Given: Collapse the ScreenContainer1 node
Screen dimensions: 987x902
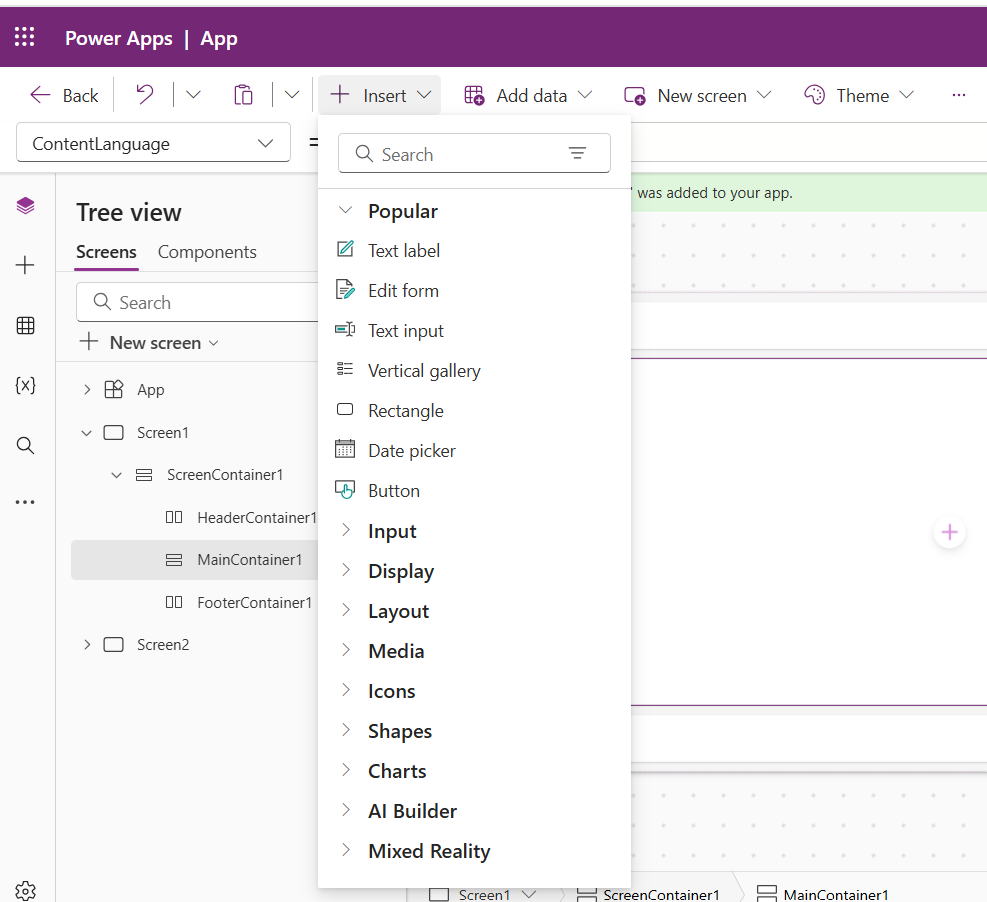Looking at the screenshot, I should [116, 475].
